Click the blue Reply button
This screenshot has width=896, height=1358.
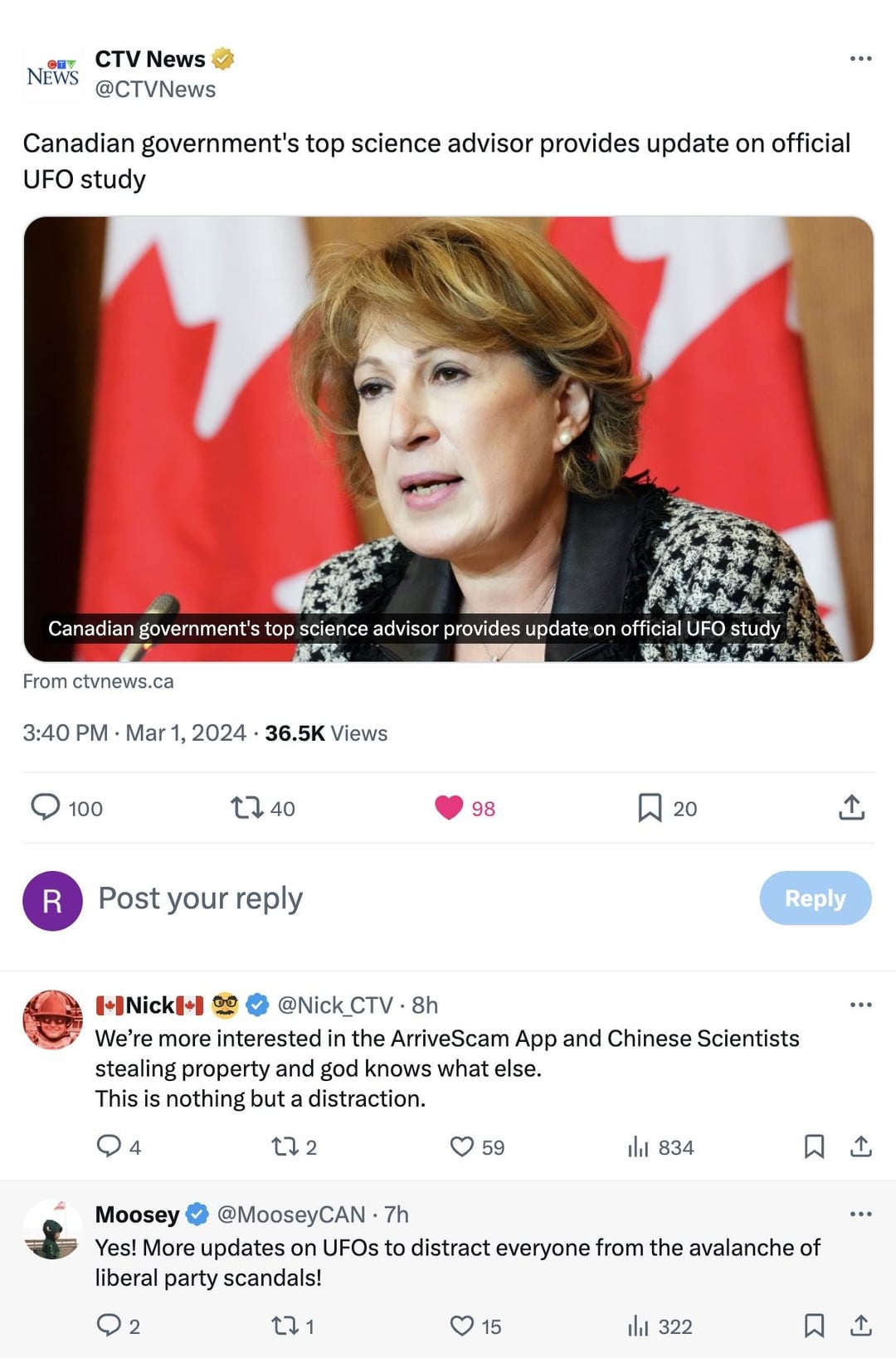(x=815, y=898)
